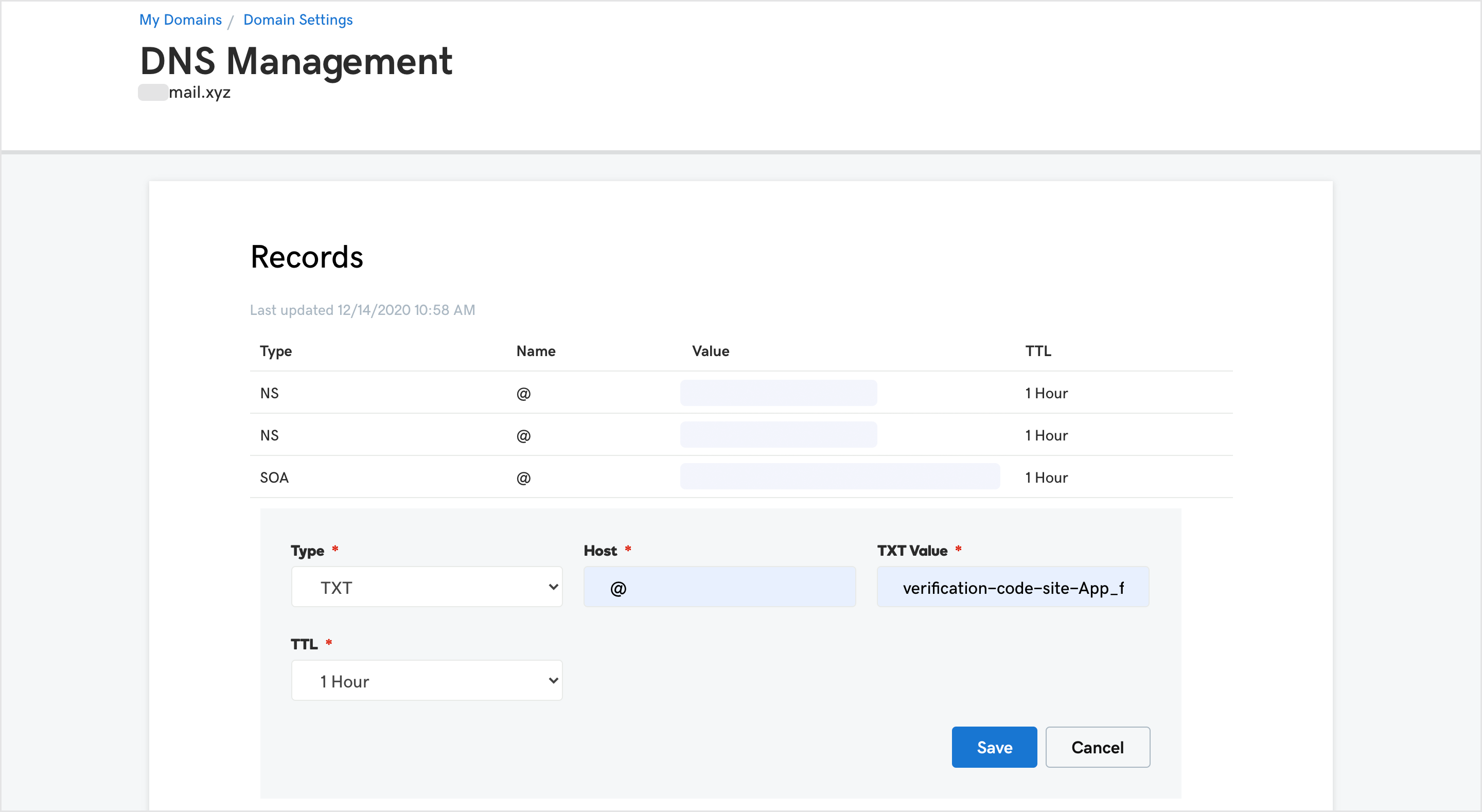The image size is (1482, 812).
Task: Click the Type column header
Action: 276,350
